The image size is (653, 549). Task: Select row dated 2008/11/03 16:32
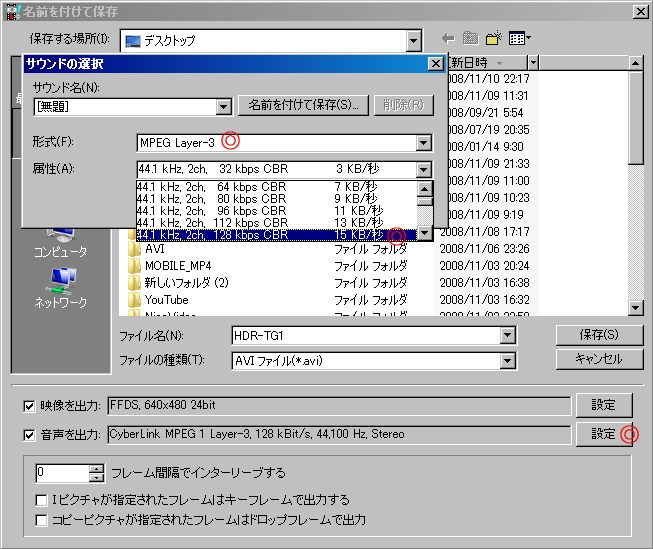[329, 300]
